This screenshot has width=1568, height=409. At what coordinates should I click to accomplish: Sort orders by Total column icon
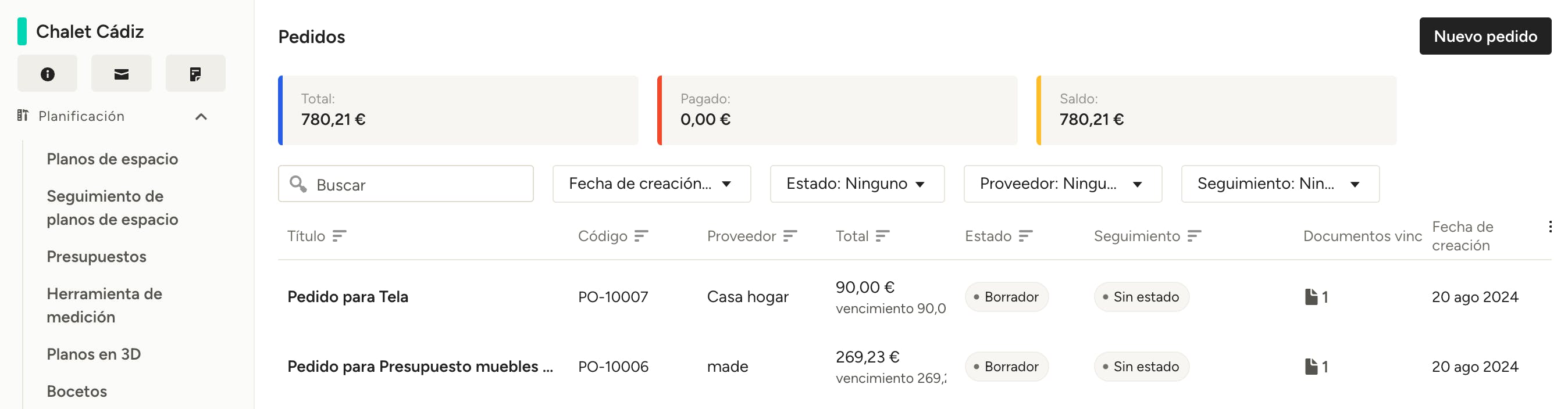coord(882,236)
